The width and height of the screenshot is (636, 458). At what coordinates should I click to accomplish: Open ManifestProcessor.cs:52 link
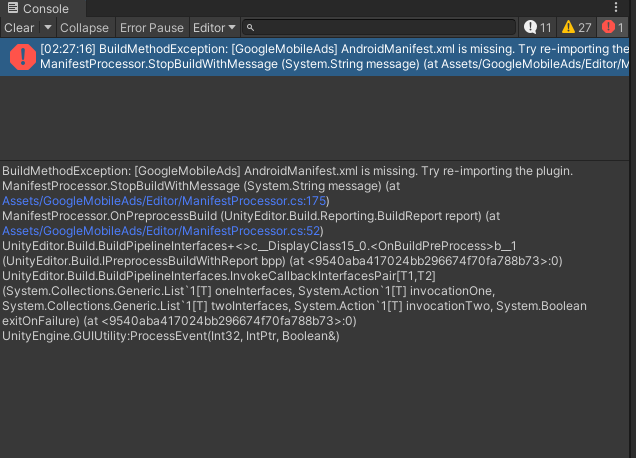click(161, 231)
